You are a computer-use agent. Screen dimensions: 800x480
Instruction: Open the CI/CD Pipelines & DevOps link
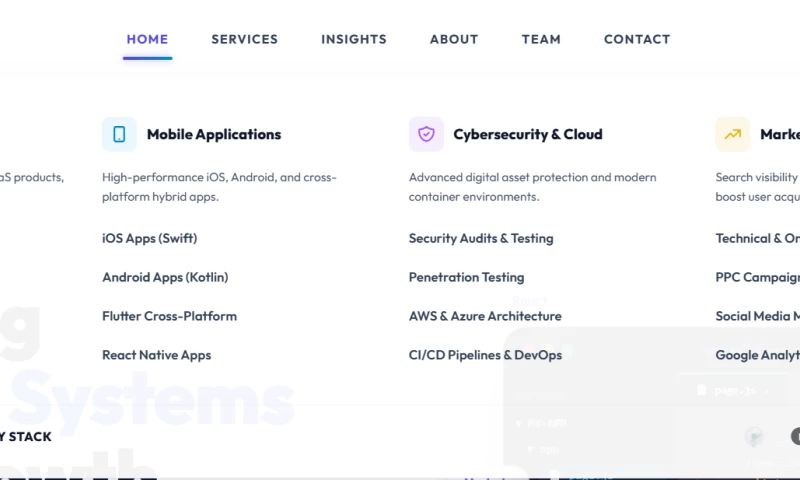tap(485, 355)
